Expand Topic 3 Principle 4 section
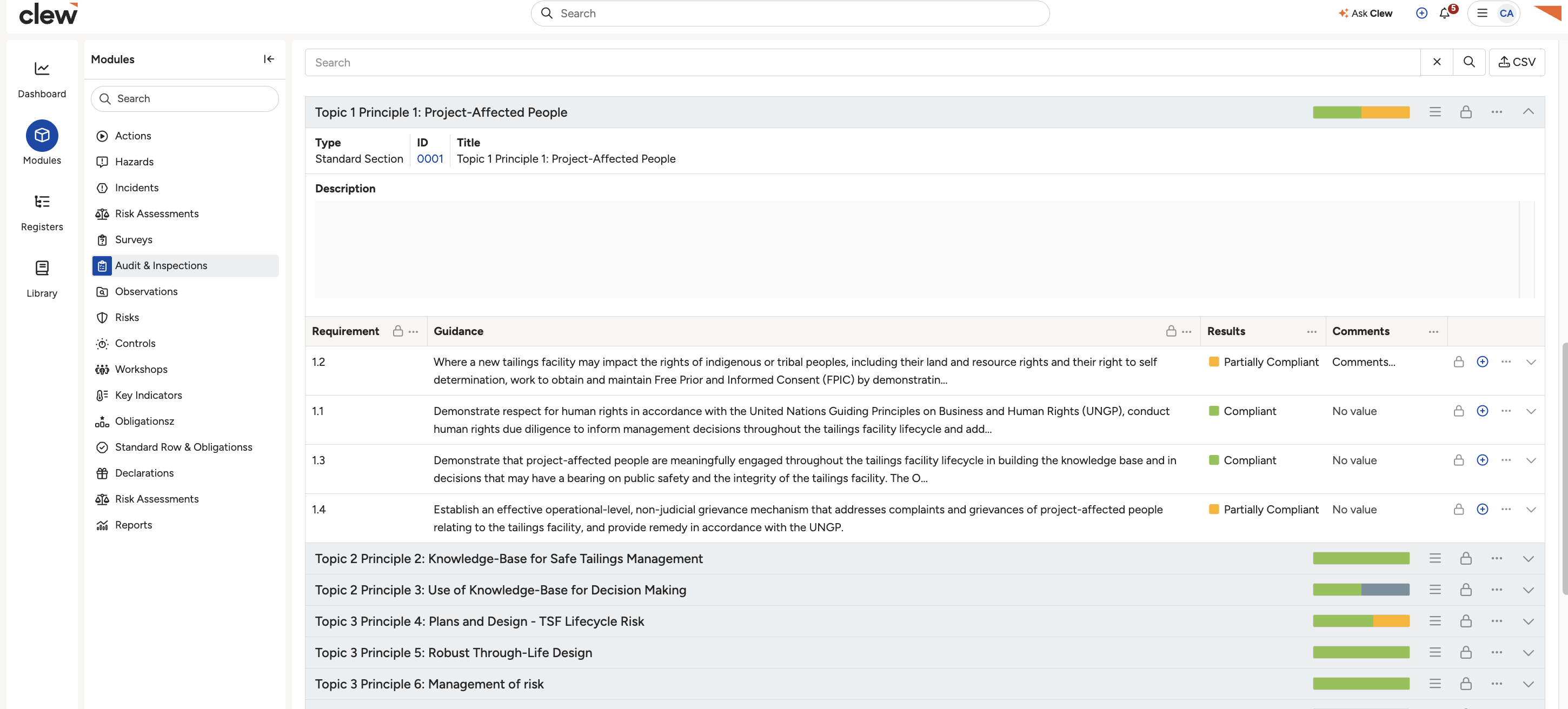Image resolution: width=1568 pixels, height=709 pixels. point(1528,621)
